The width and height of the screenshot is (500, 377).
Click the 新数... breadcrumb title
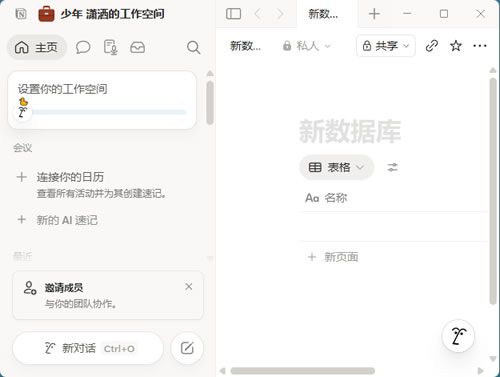[x=245, y=46]
